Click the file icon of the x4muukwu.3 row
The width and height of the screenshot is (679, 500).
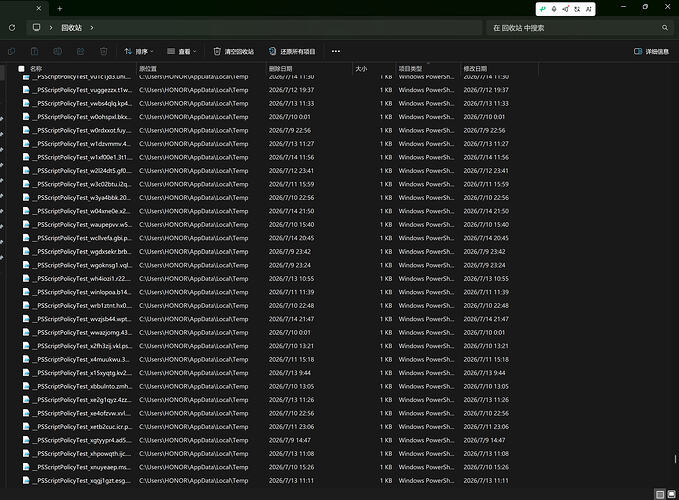pyautogui.click(x=26, y=359)
